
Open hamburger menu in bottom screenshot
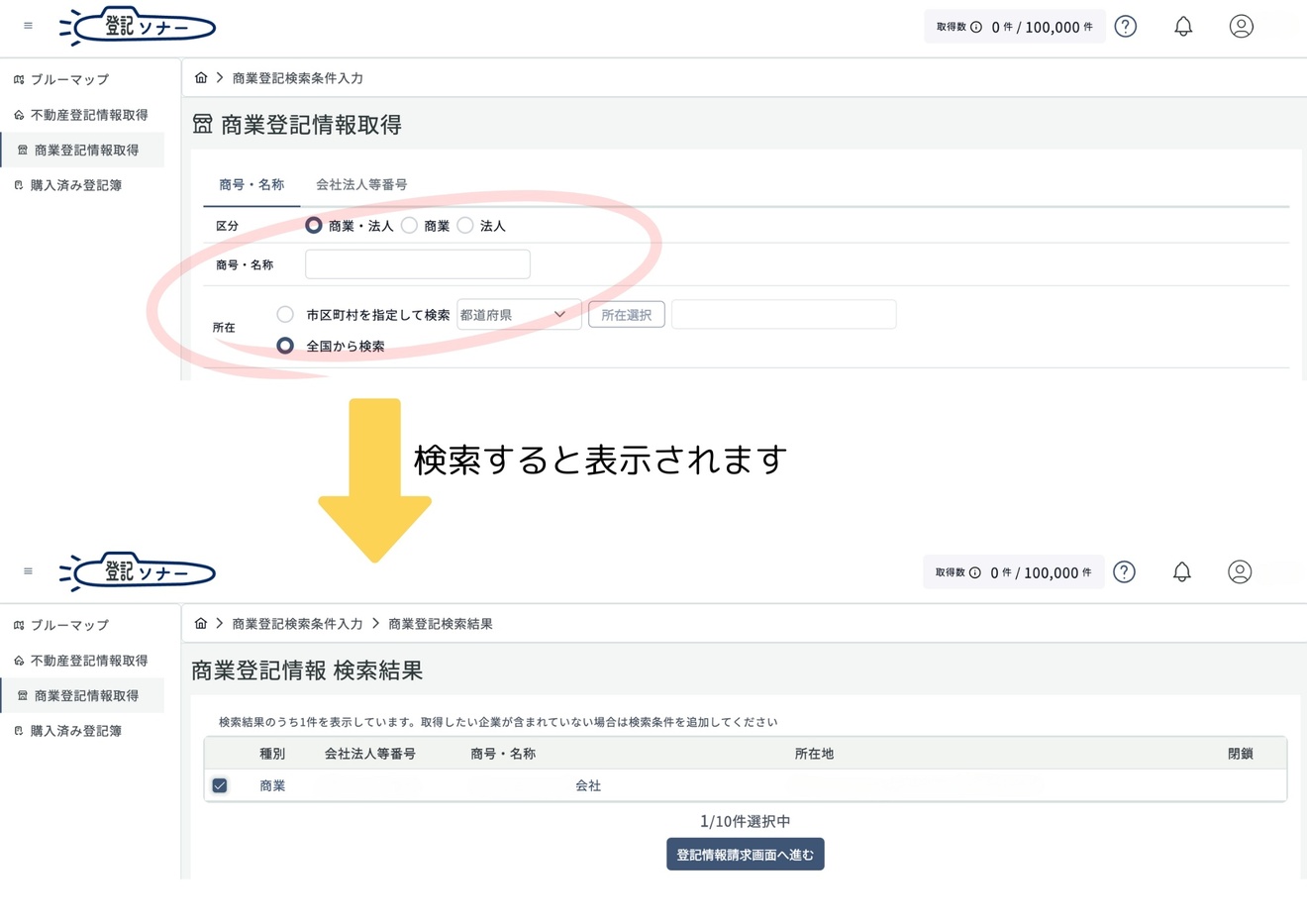tap(28, 571)
